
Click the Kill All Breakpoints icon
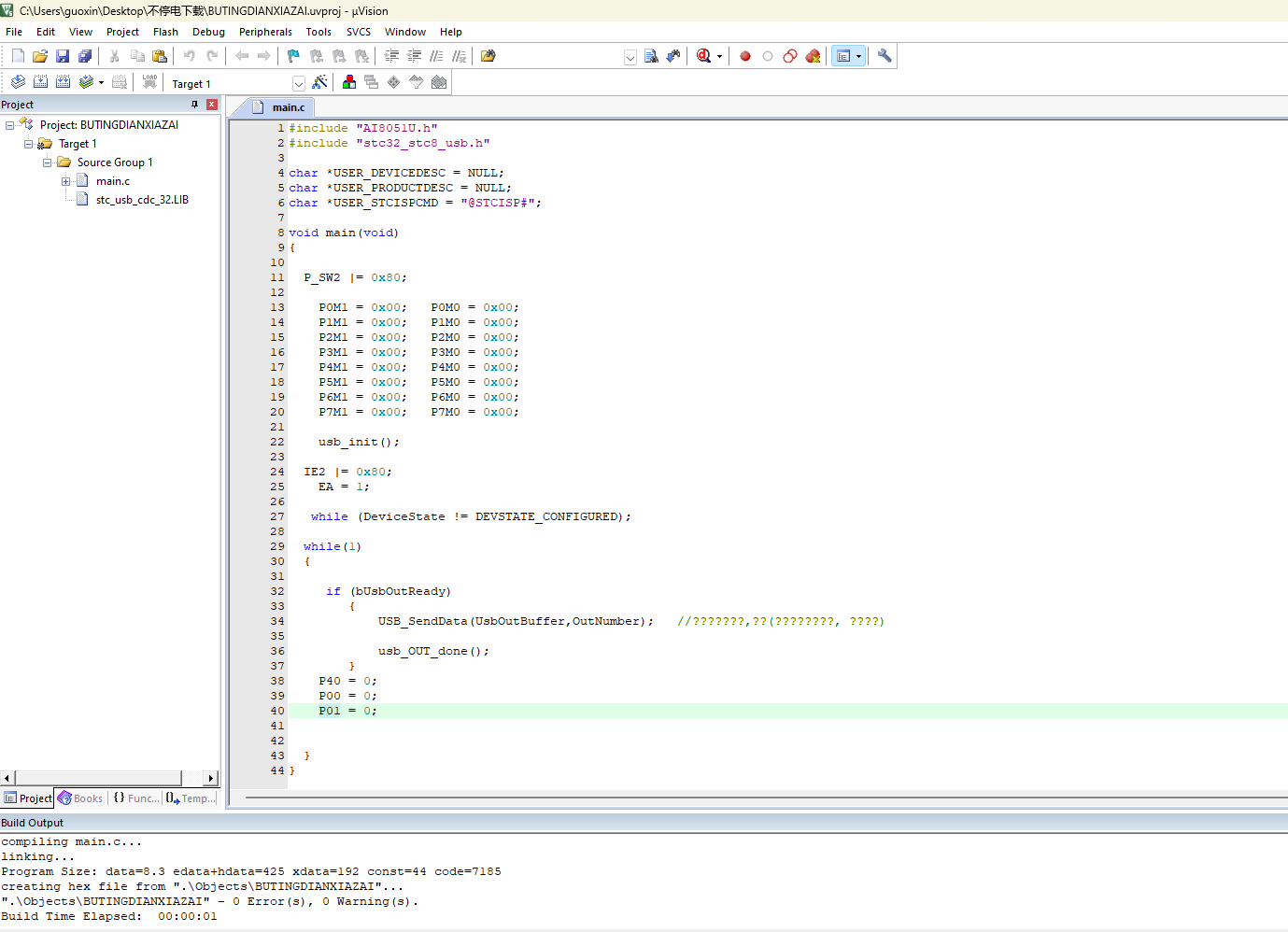click(814, 56)
